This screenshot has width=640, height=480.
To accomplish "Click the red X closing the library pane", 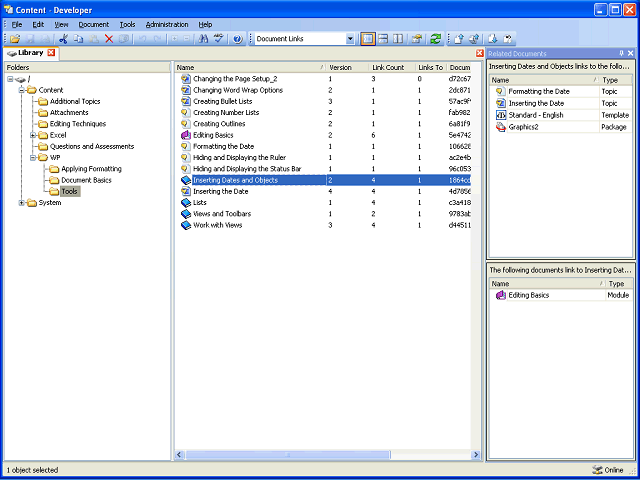I will pyautogui.click(x=480, y=53).
